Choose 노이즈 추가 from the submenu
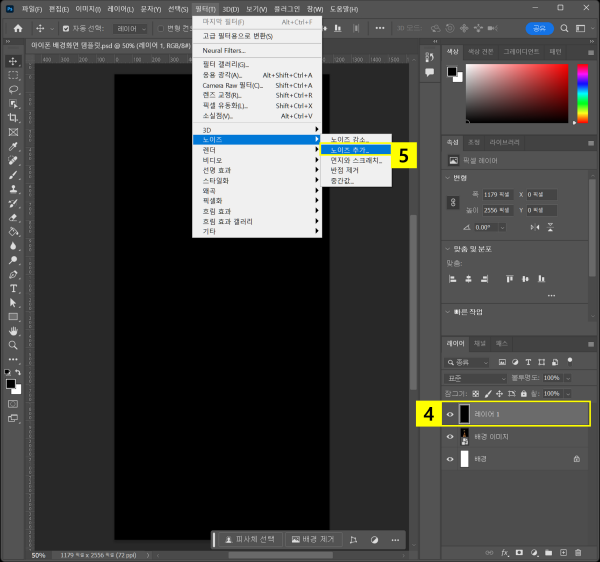 click(x=350, y=149)
